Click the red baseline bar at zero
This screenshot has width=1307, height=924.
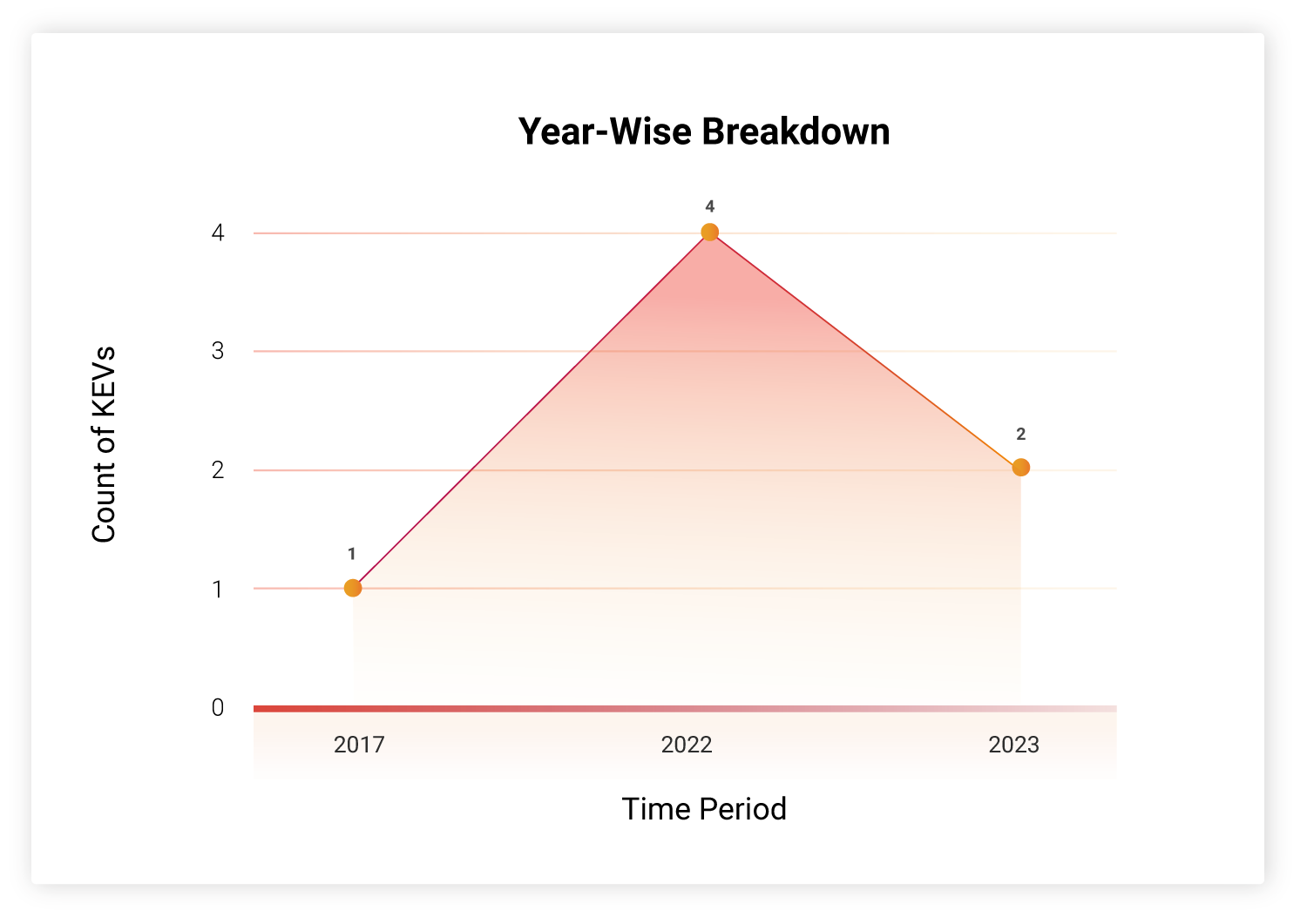click(x=685, y=709)
